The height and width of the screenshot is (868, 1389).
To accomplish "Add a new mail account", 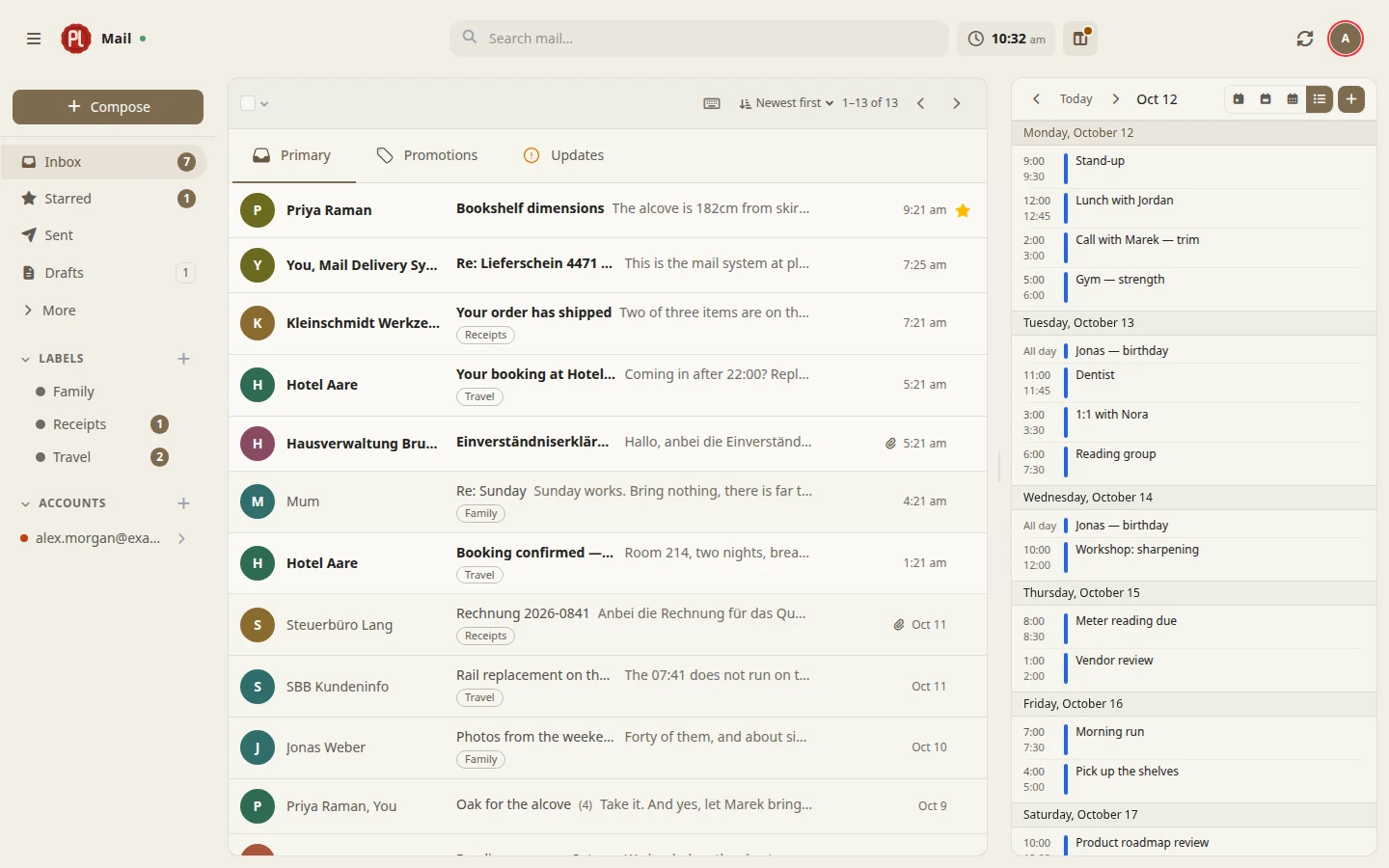I will pyautogui.click(x=184, y=503).
